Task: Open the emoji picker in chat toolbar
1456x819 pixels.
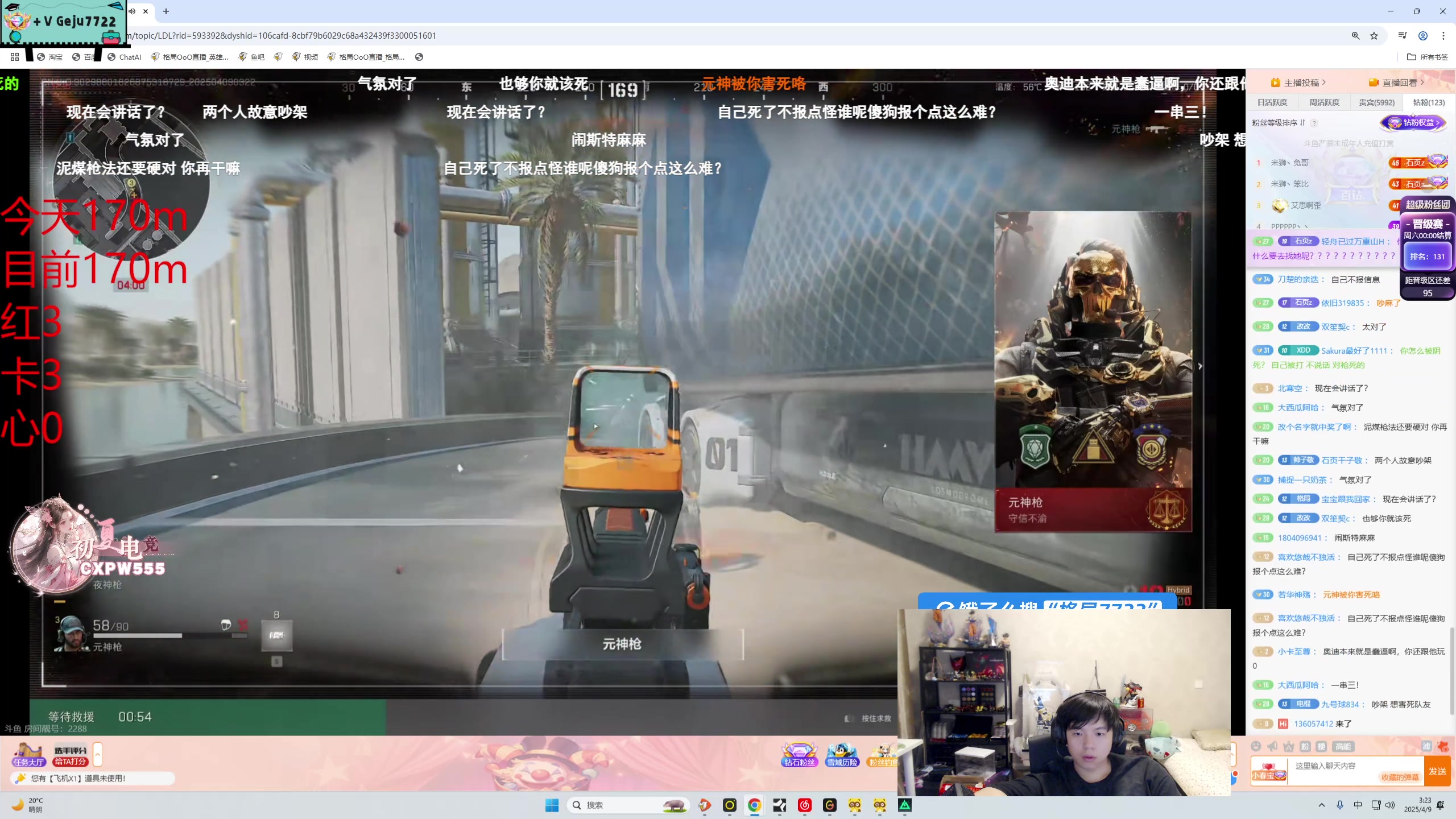Action: (x=1256, y=746)
